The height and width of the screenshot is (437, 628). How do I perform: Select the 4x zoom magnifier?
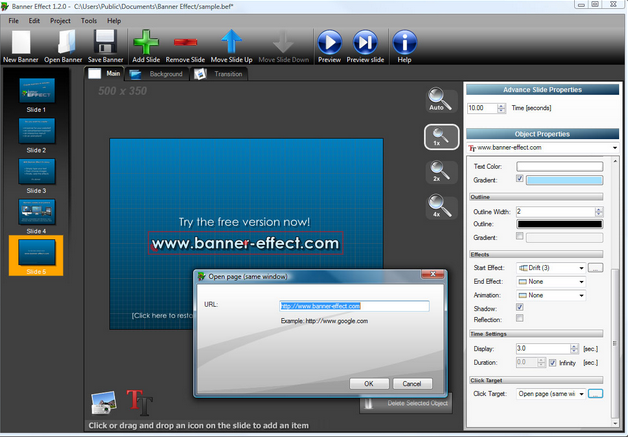click(440, 206)
